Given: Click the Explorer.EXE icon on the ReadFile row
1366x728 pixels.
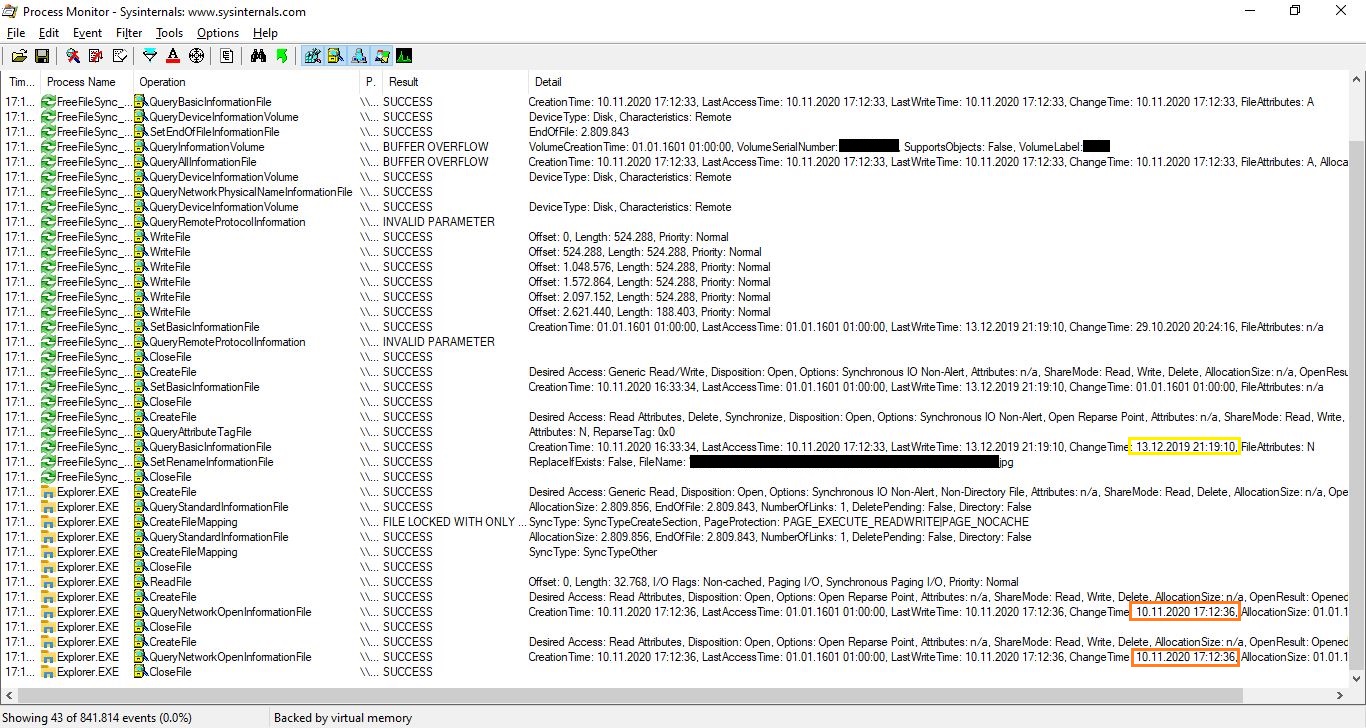Looking at the screenshot, I should pyautogui.click(x=48, y=582).
